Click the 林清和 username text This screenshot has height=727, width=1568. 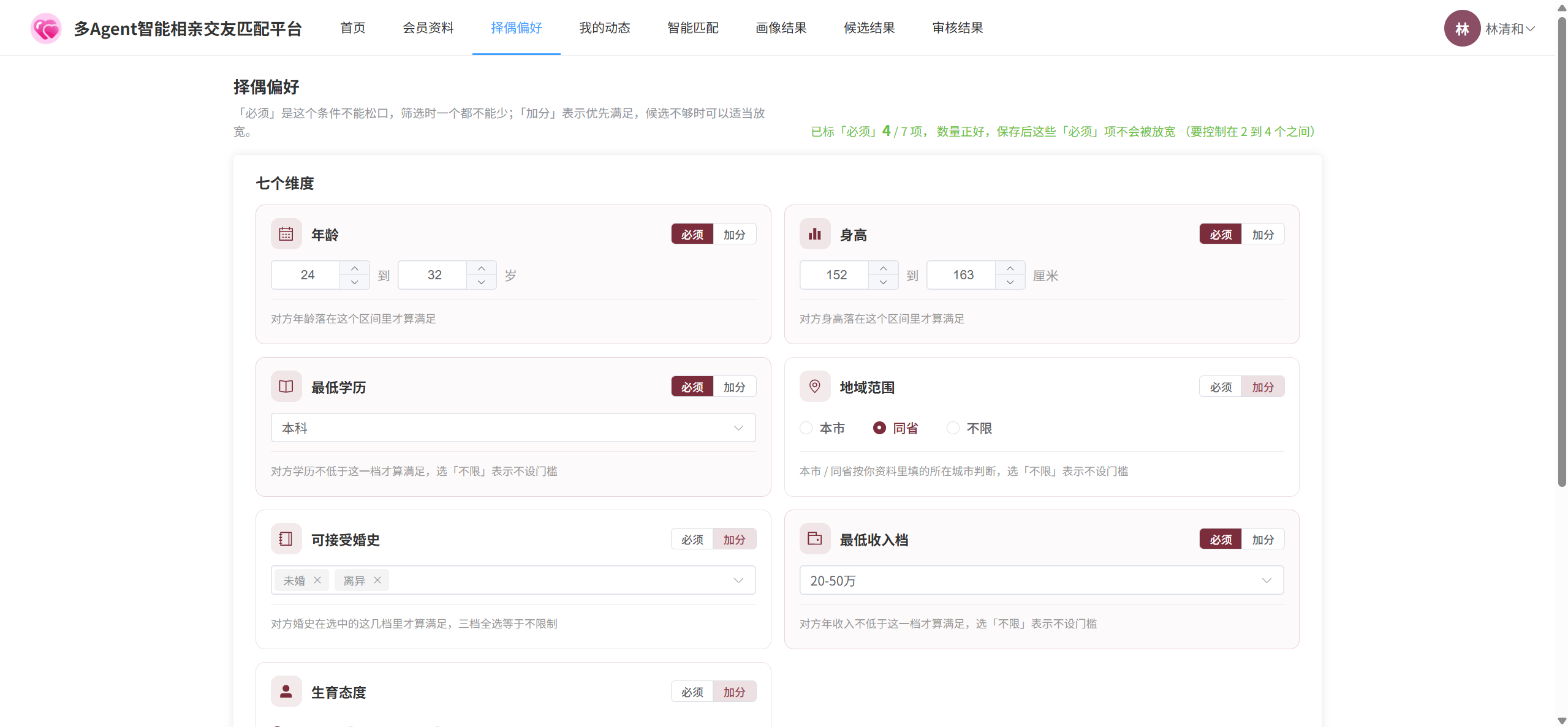point(1504,29)
